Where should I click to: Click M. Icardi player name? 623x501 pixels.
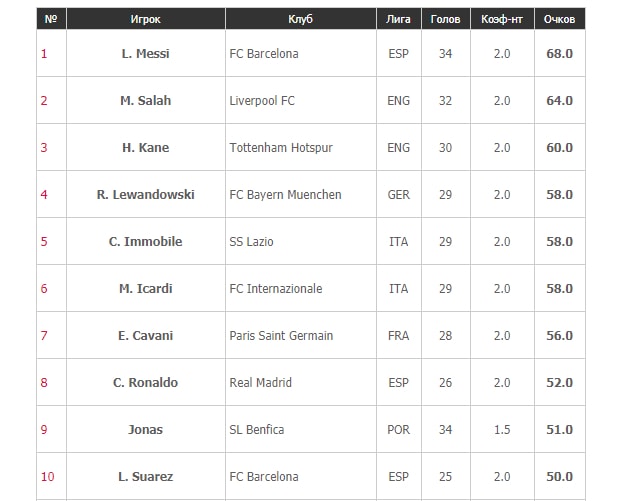(x=145, y=288)
